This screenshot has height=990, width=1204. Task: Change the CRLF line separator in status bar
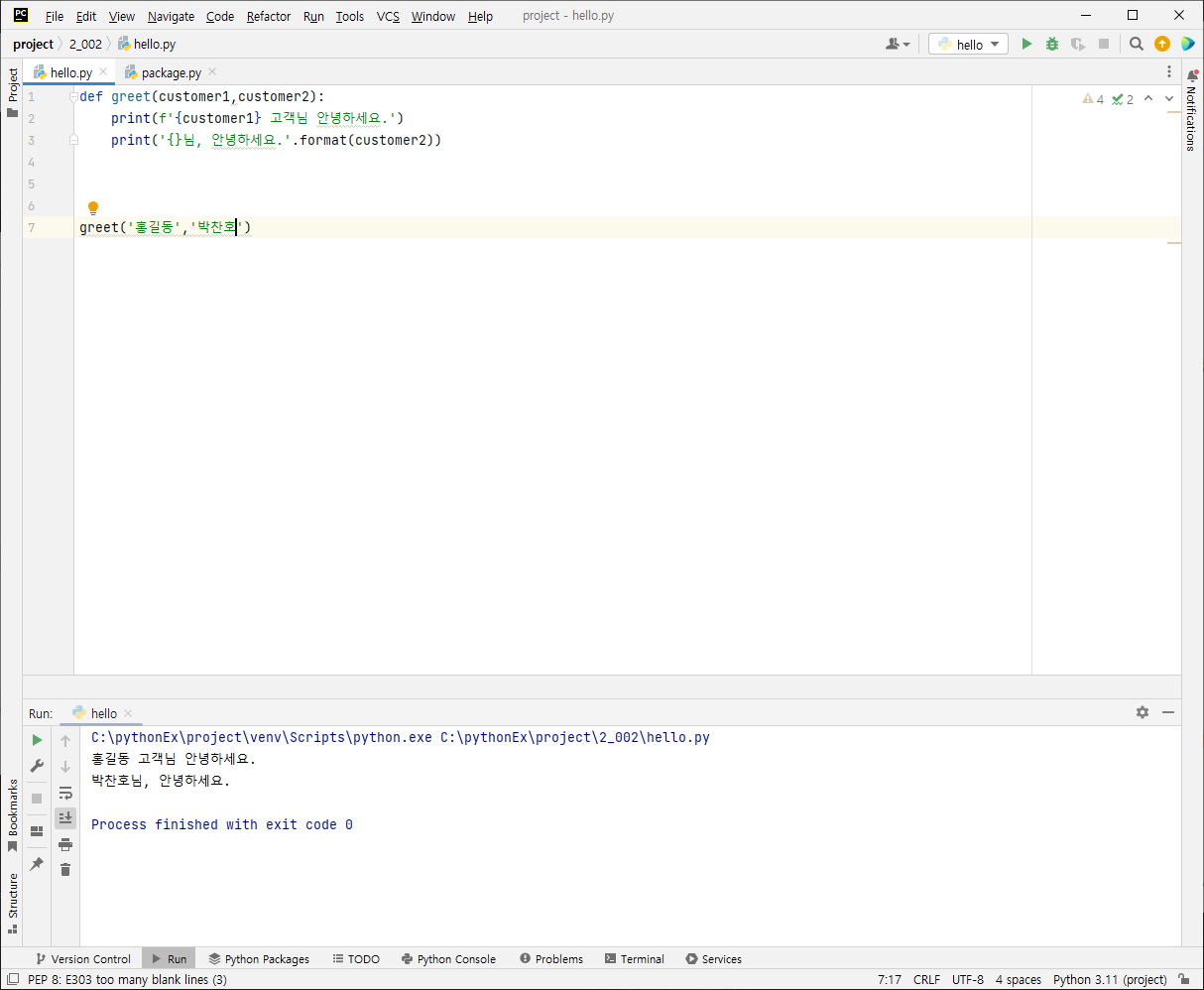click(x=926, y=979)
